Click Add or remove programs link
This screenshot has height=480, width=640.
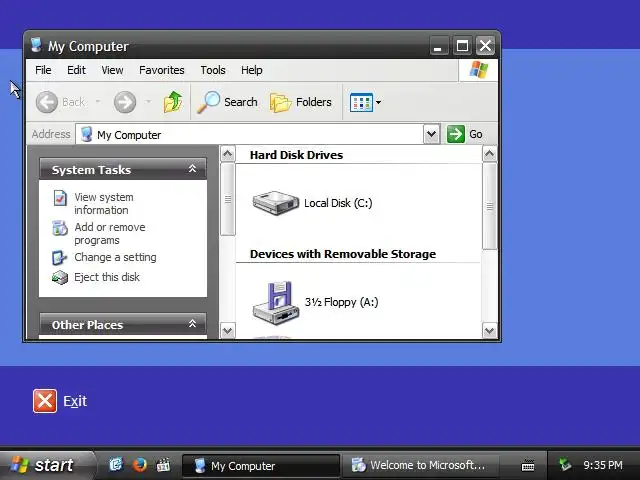[x=109, y=233]
